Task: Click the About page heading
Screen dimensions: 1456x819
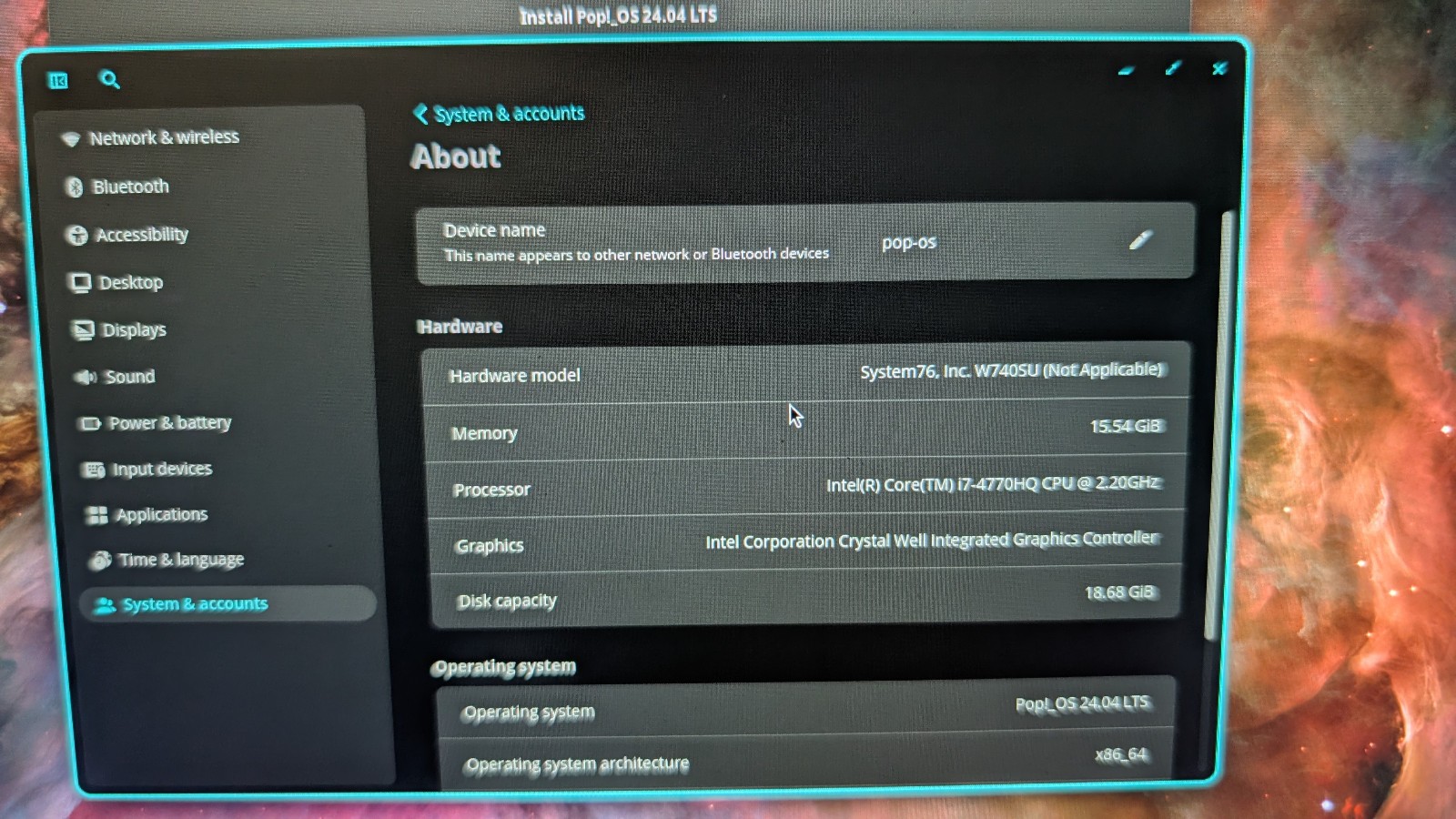Action: (455, 157)
